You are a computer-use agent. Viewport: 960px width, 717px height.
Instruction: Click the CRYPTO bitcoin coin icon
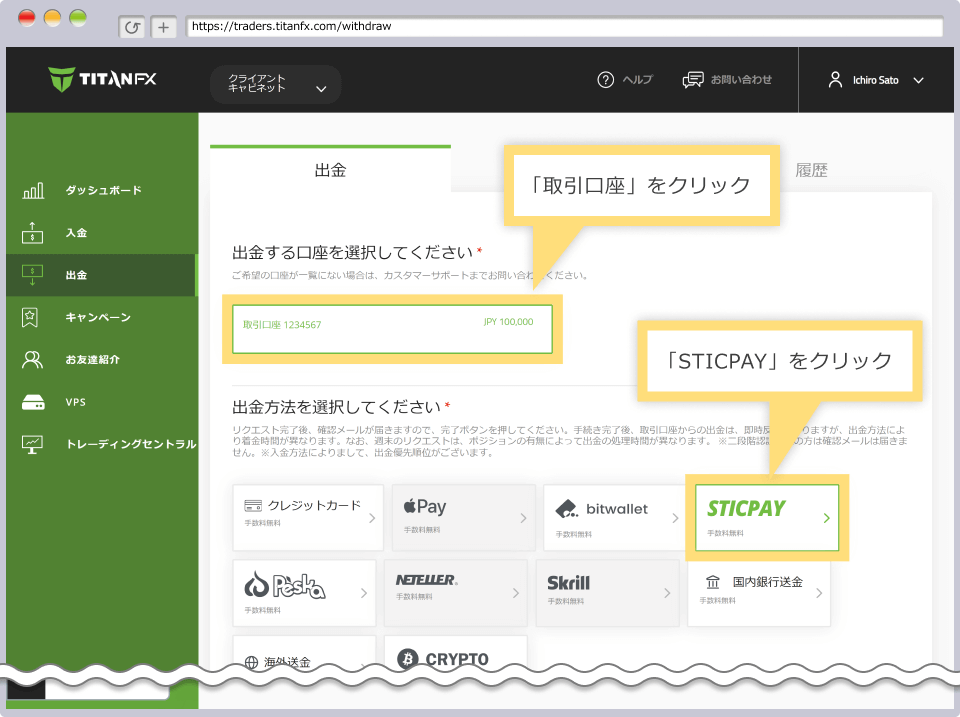coord(408,659)
